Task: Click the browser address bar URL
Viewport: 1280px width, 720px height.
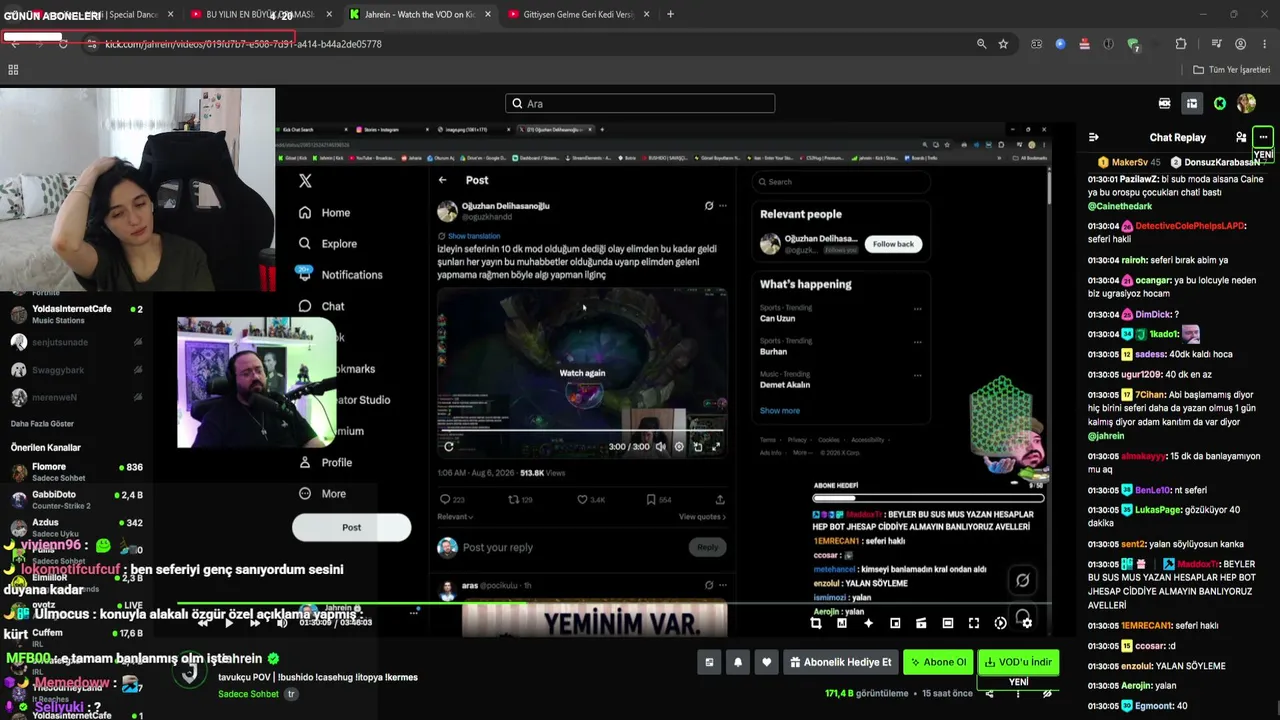Action: point(243,44)
